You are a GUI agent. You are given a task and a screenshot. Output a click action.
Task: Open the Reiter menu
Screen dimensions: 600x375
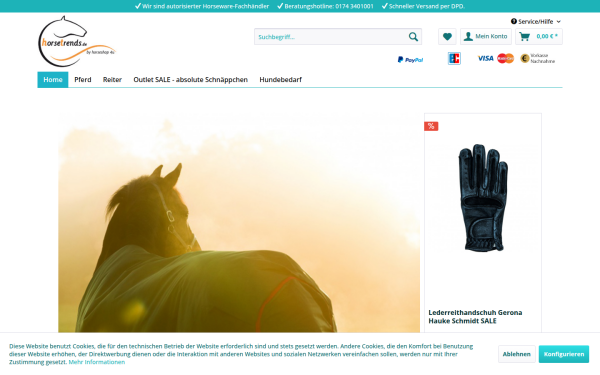click(x=112, y=80)
